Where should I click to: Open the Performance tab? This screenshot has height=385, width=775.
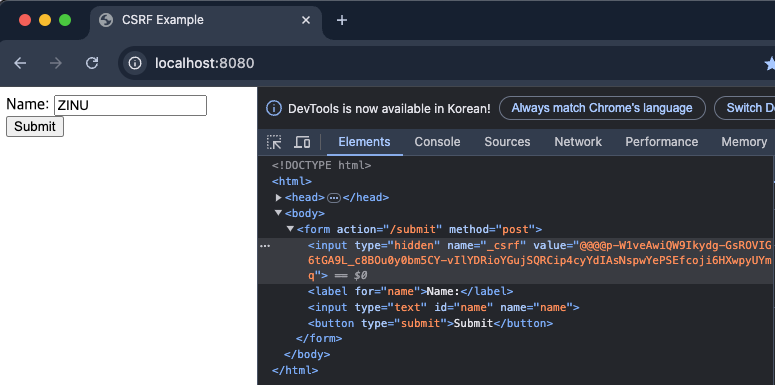pyautogui.click(x=661, y=142)
